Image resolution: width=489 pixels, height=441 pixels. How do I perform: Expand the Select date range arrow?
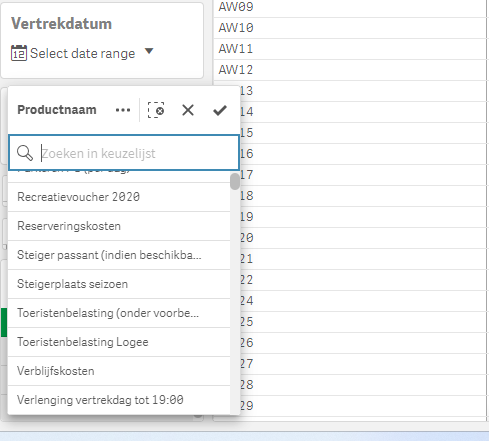[149, 51]
